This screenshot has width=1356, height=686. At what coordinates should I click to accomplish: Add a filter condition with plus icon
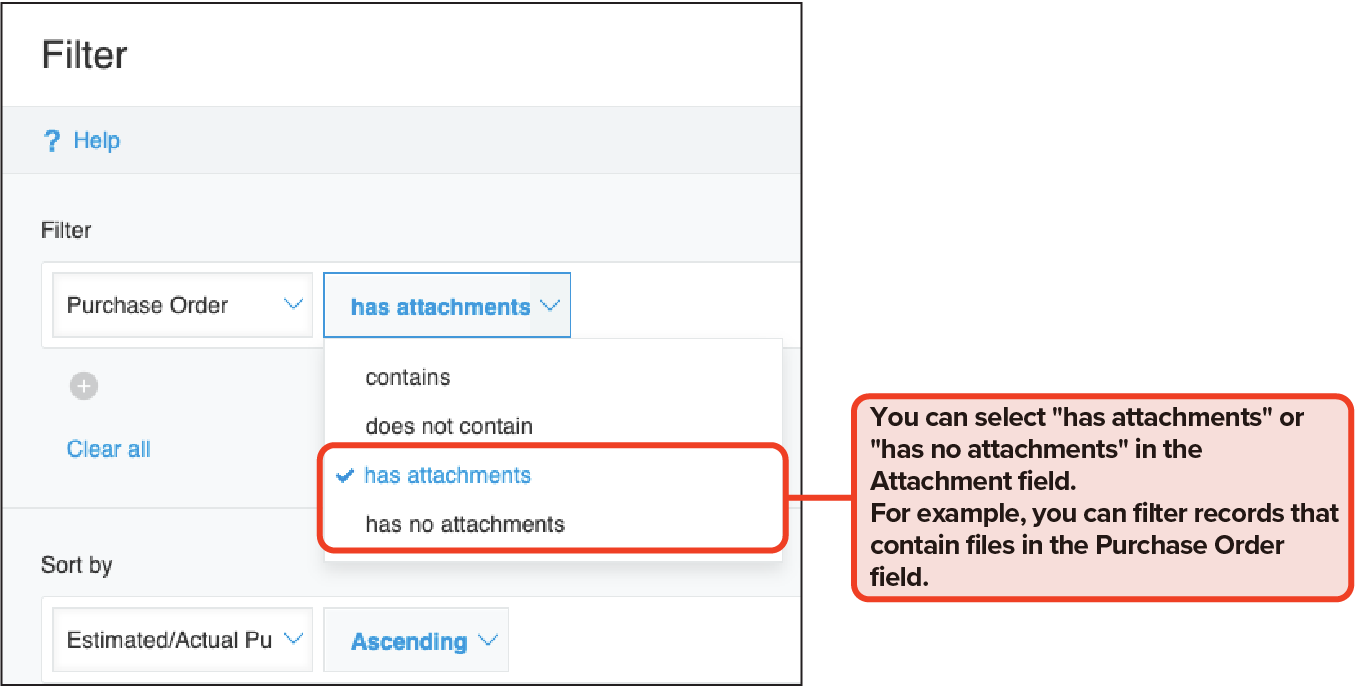coord(84,386)
